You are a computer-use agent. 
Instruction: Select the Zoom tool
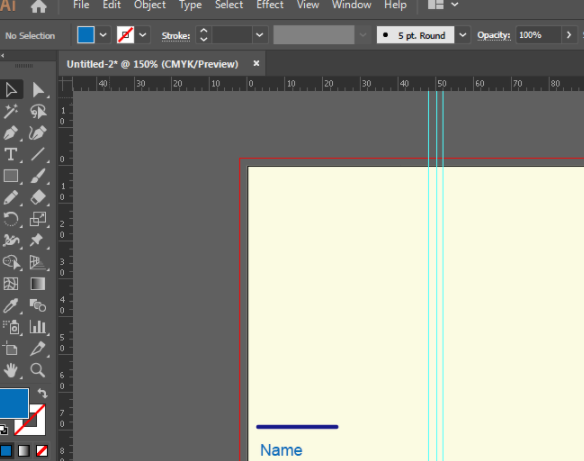coord(38,371)
